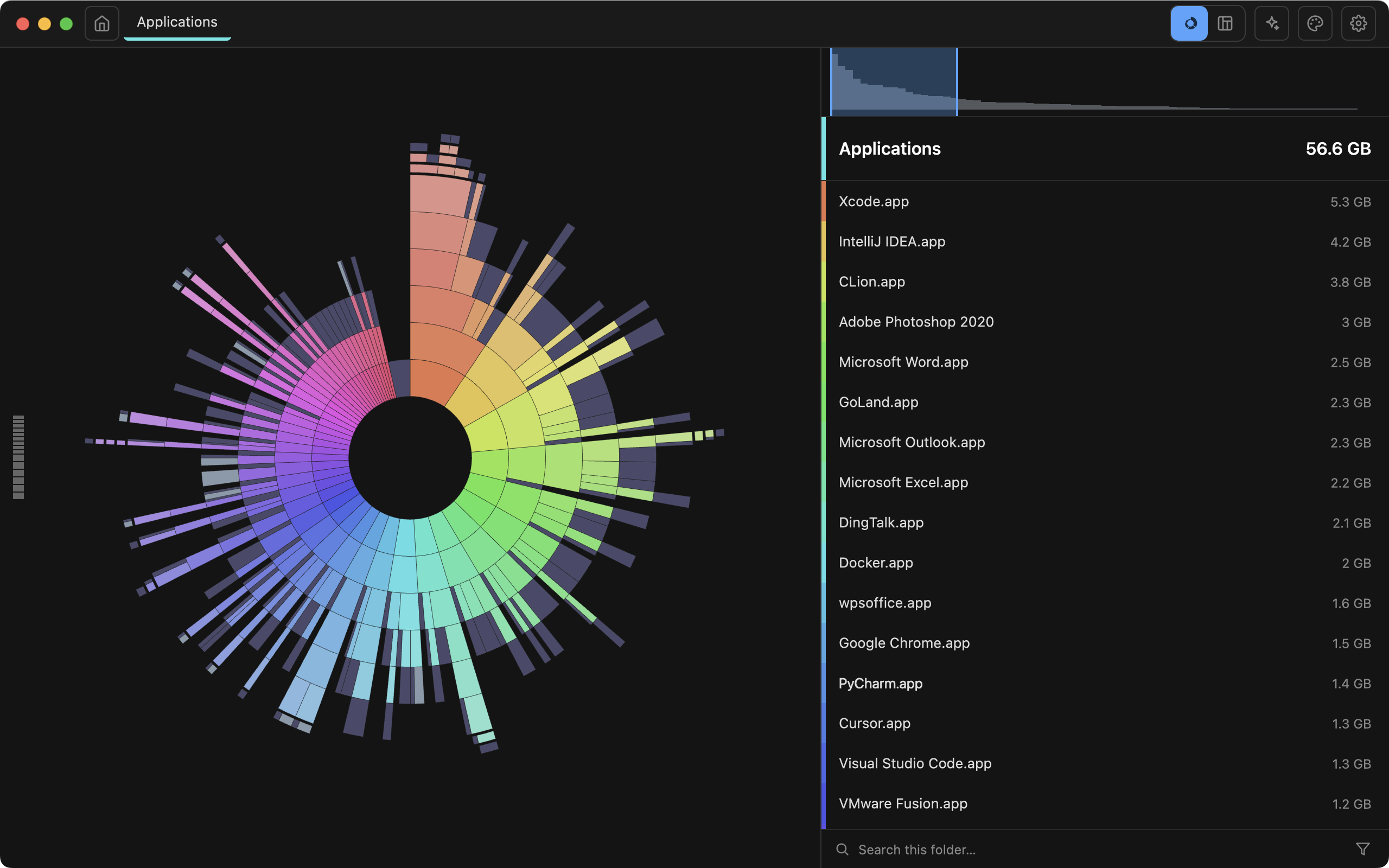This screenshot has height=868, width=1389.
Task: Switch to treemap layout view
Action: click(1226, 23)
